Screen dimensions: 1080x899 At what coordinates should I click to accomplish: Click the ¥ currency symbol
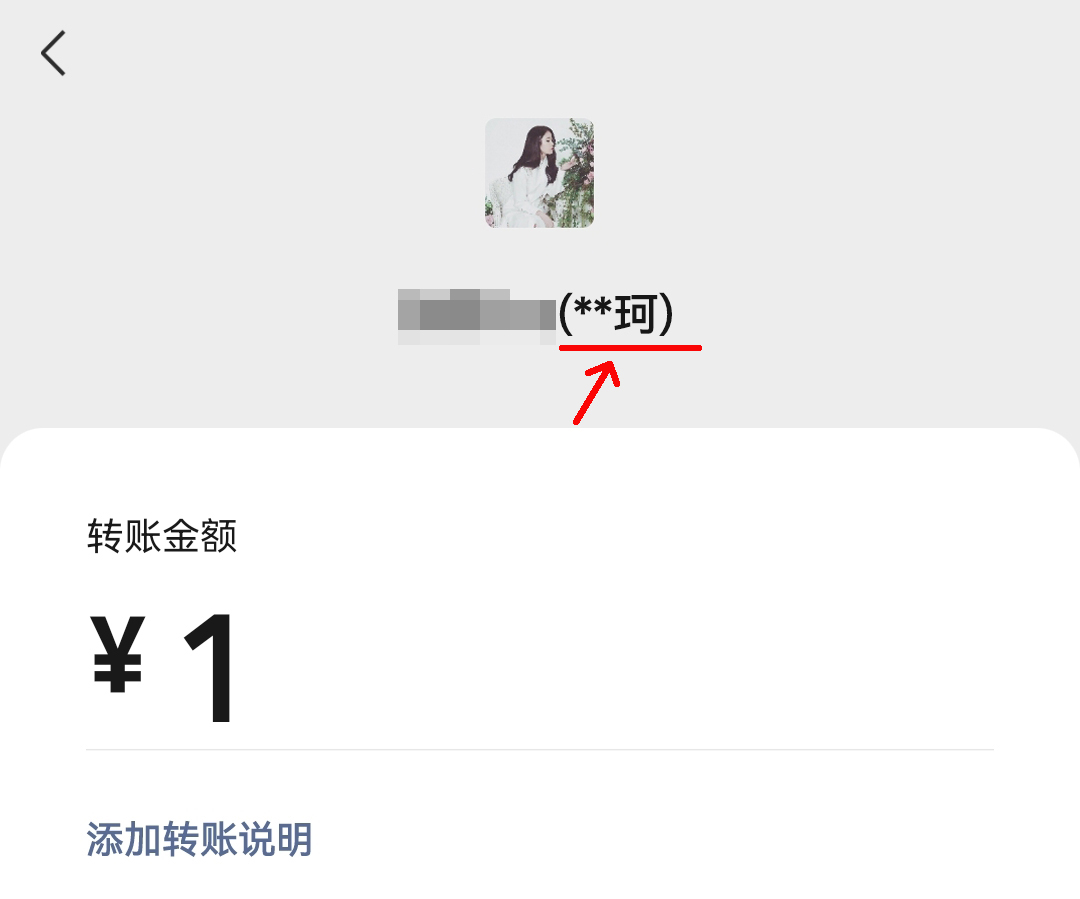(x=118, y=654)
